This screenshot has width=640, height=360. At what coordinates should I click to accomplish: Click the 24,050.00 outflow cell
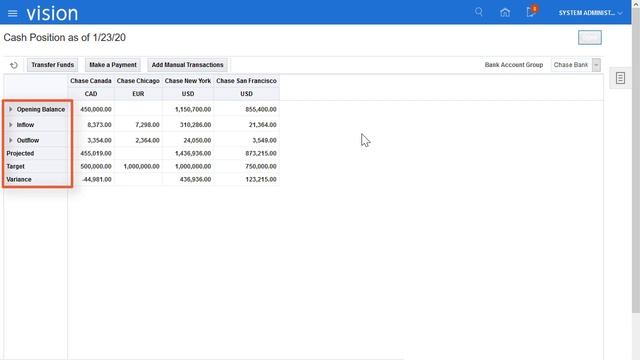pyautogui.click(x=188, y=140)
